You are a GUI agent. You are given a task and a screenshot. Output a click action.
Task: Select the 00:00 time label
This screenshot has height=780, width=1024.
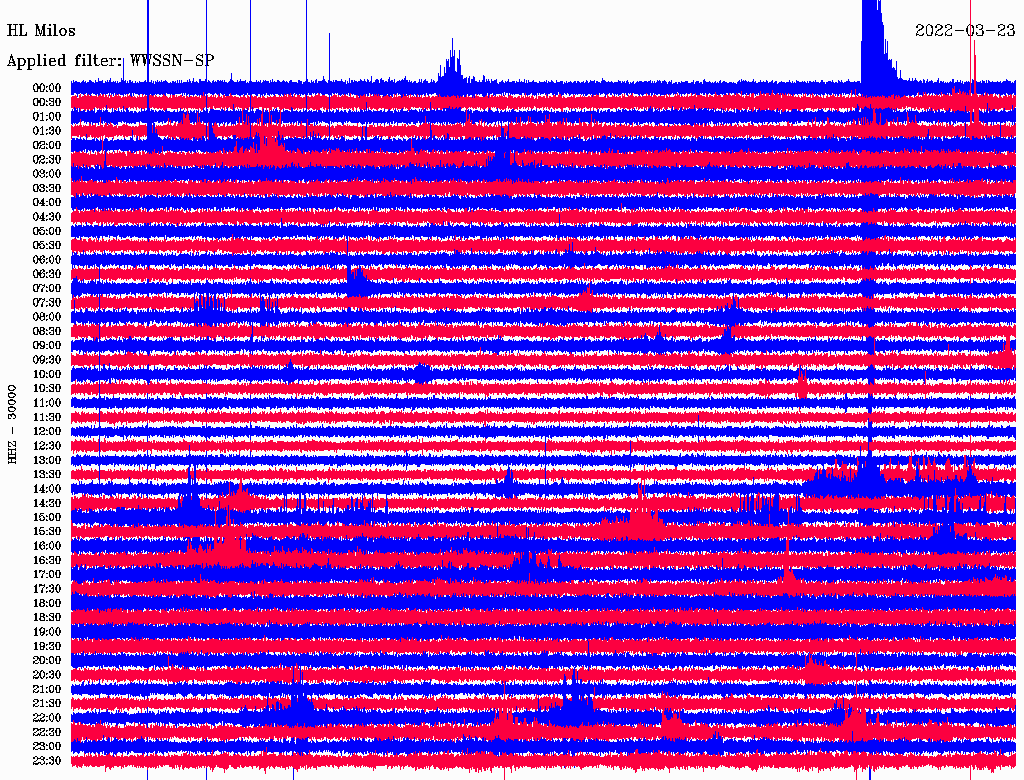click(47, 88)
